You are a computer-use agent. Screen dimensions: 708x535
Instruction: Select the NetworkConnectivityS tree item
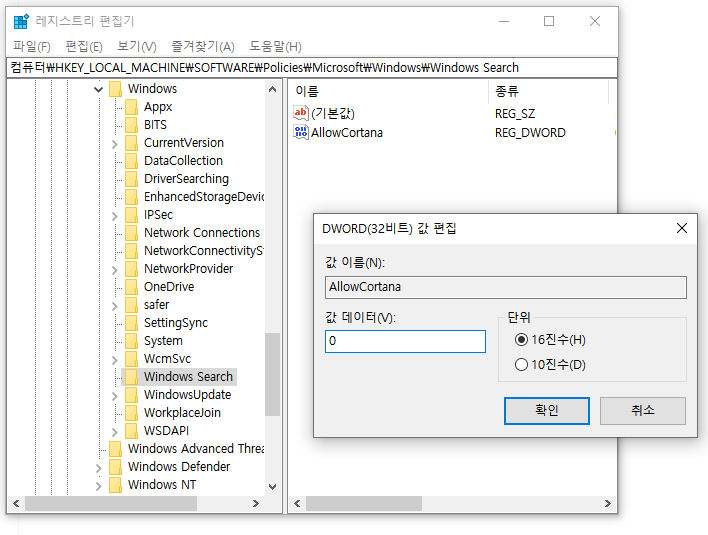point(204,251)
